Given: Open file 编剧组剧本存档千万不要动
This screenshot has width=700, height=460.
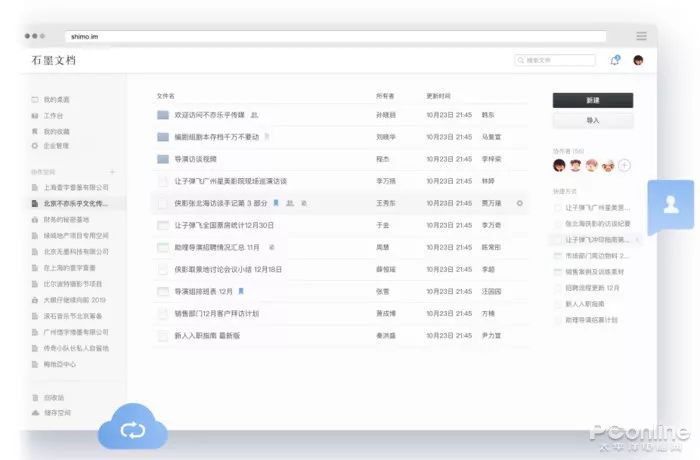Looking at the screenshot, I should point(217,137).
